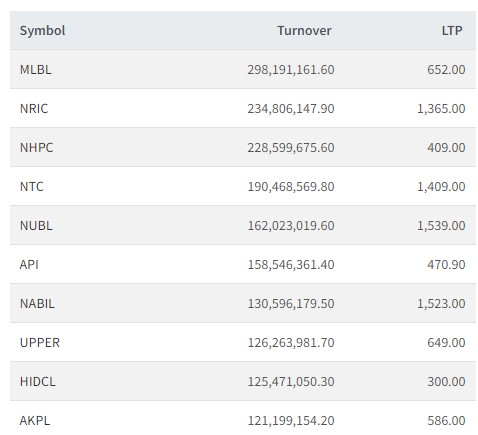Select the MLBL symbol

click(36, 70)
